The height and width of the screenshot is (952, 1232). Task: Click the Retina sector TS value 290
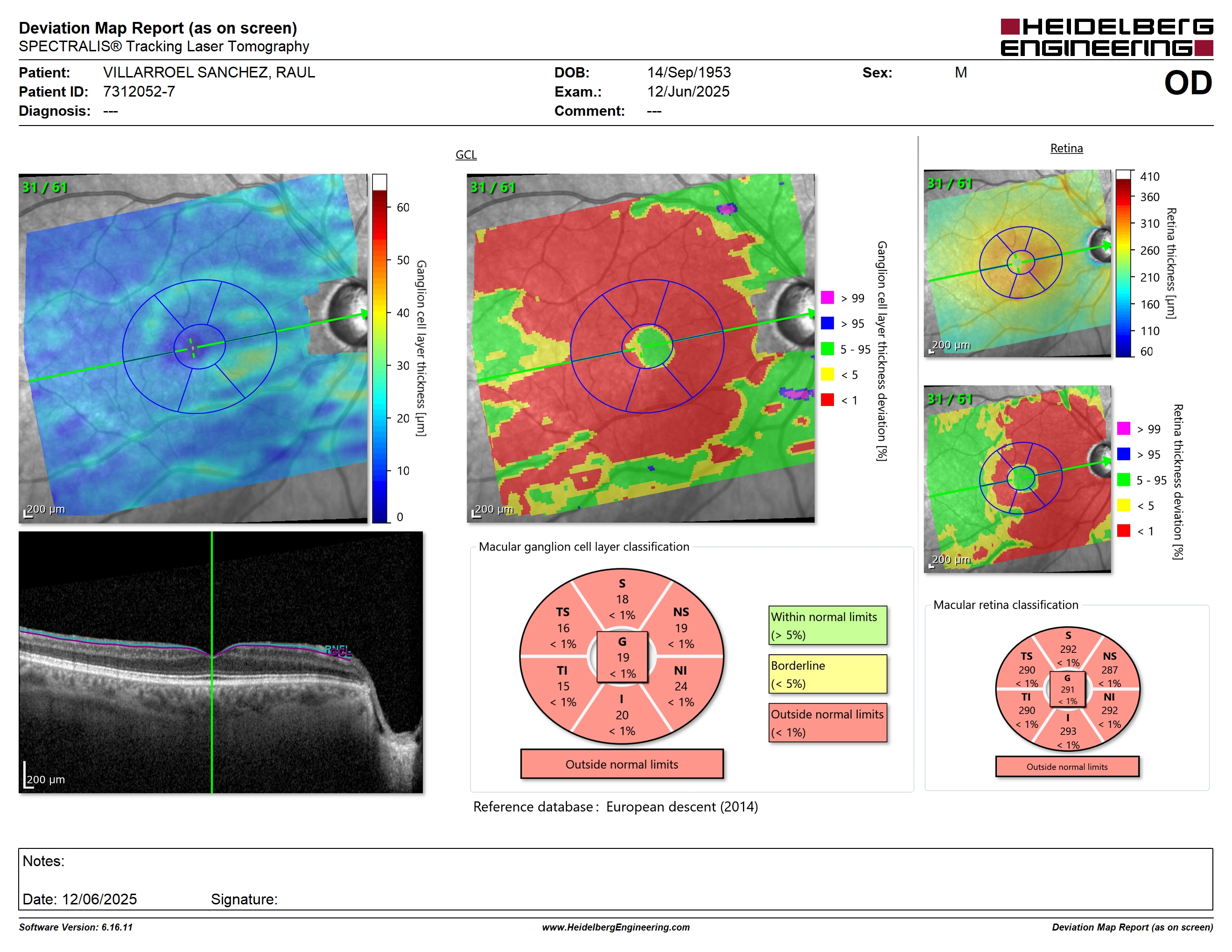pyautogui.click(x=1027, y=670)
